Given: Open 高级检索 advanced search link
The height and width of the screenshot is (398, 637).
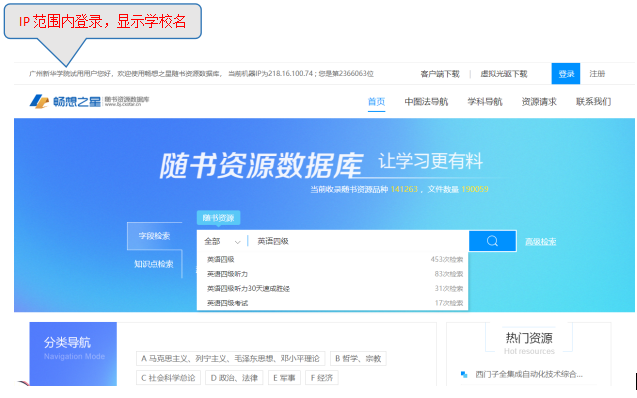Looking at the screenshot, I should (x=540, y=242).
